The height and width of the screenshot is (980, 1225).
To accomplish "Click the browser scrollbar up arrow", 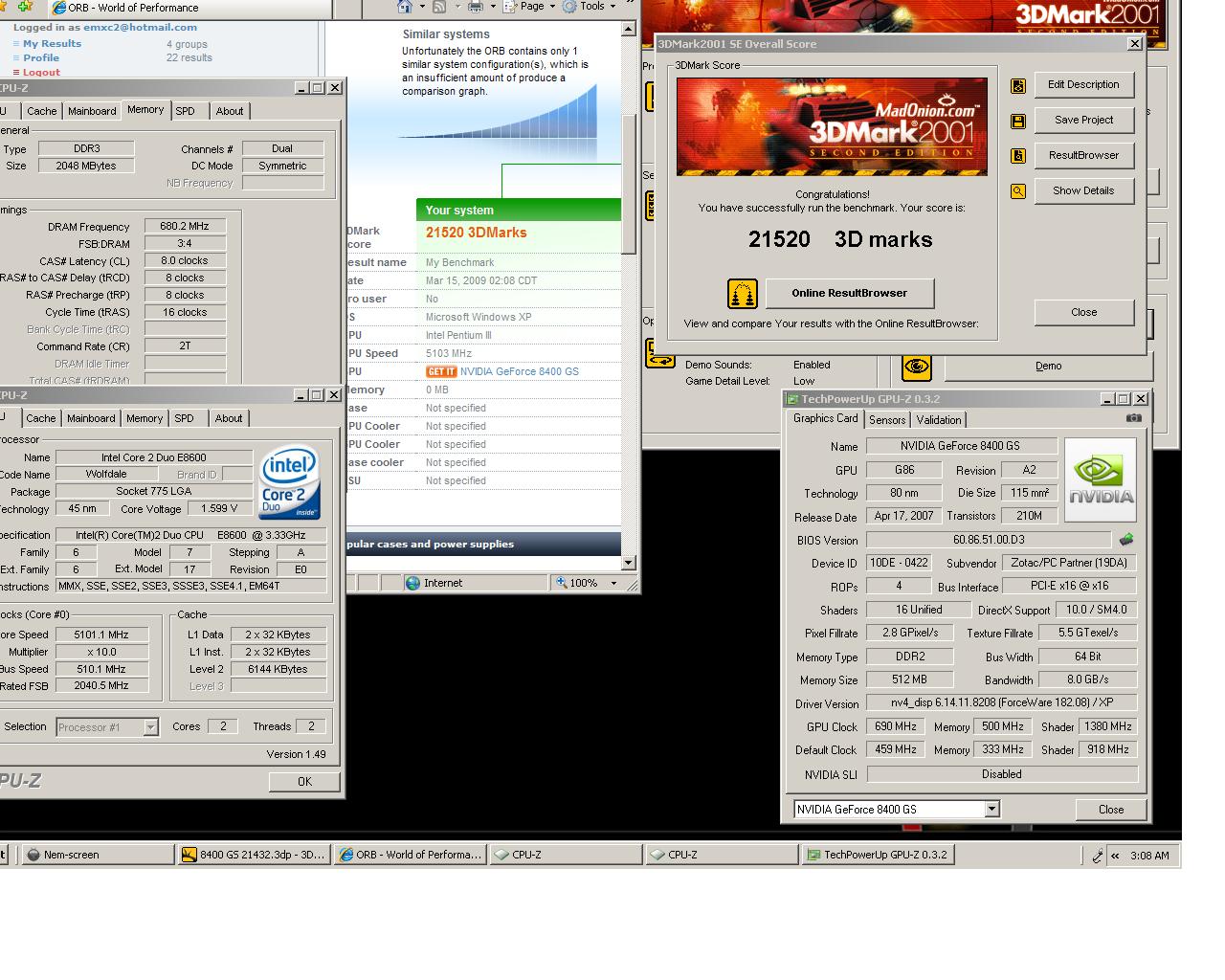I will [x=628, y=29].
